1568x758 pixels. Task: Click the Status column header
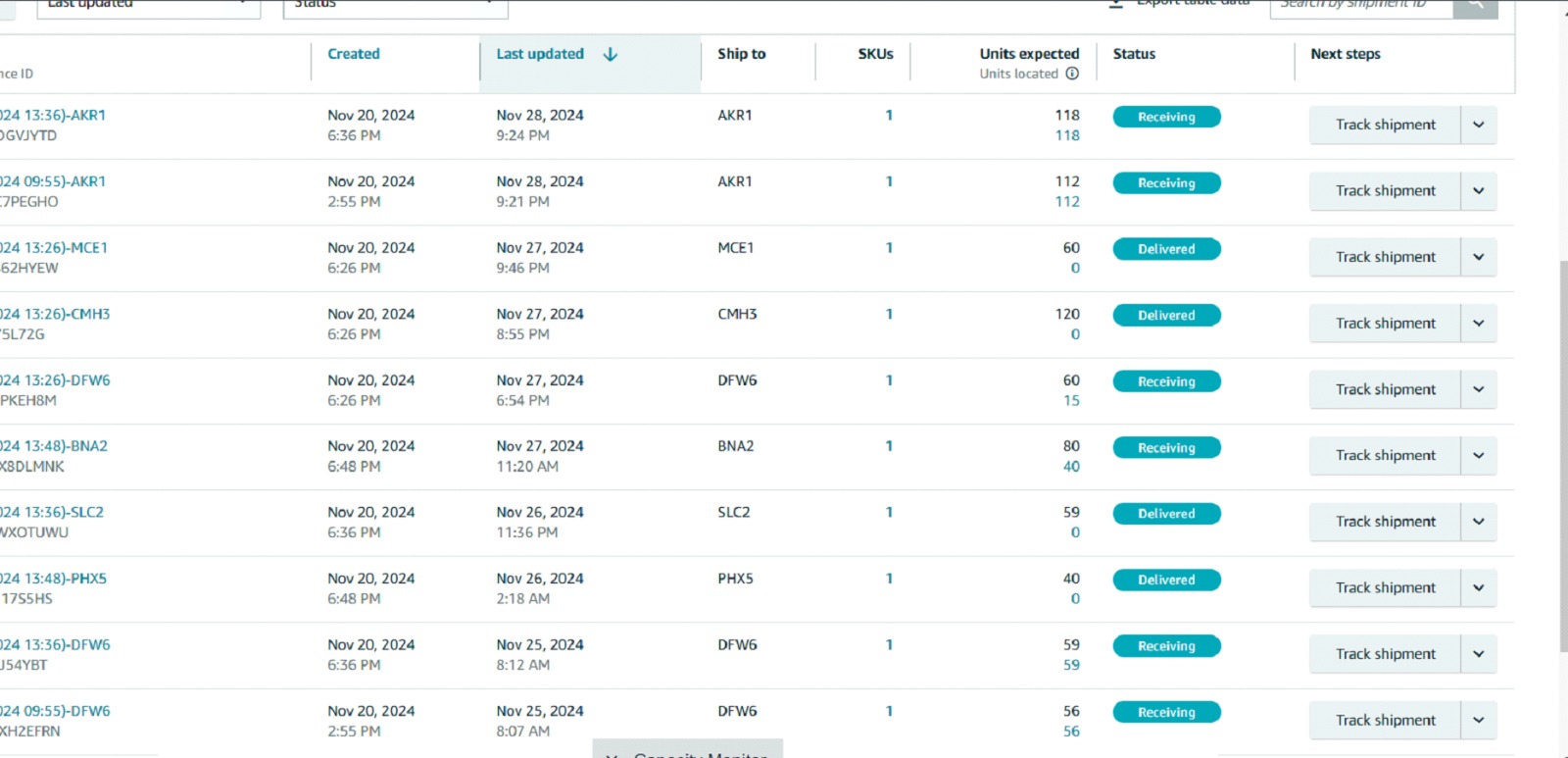[x=1134, y=54]
